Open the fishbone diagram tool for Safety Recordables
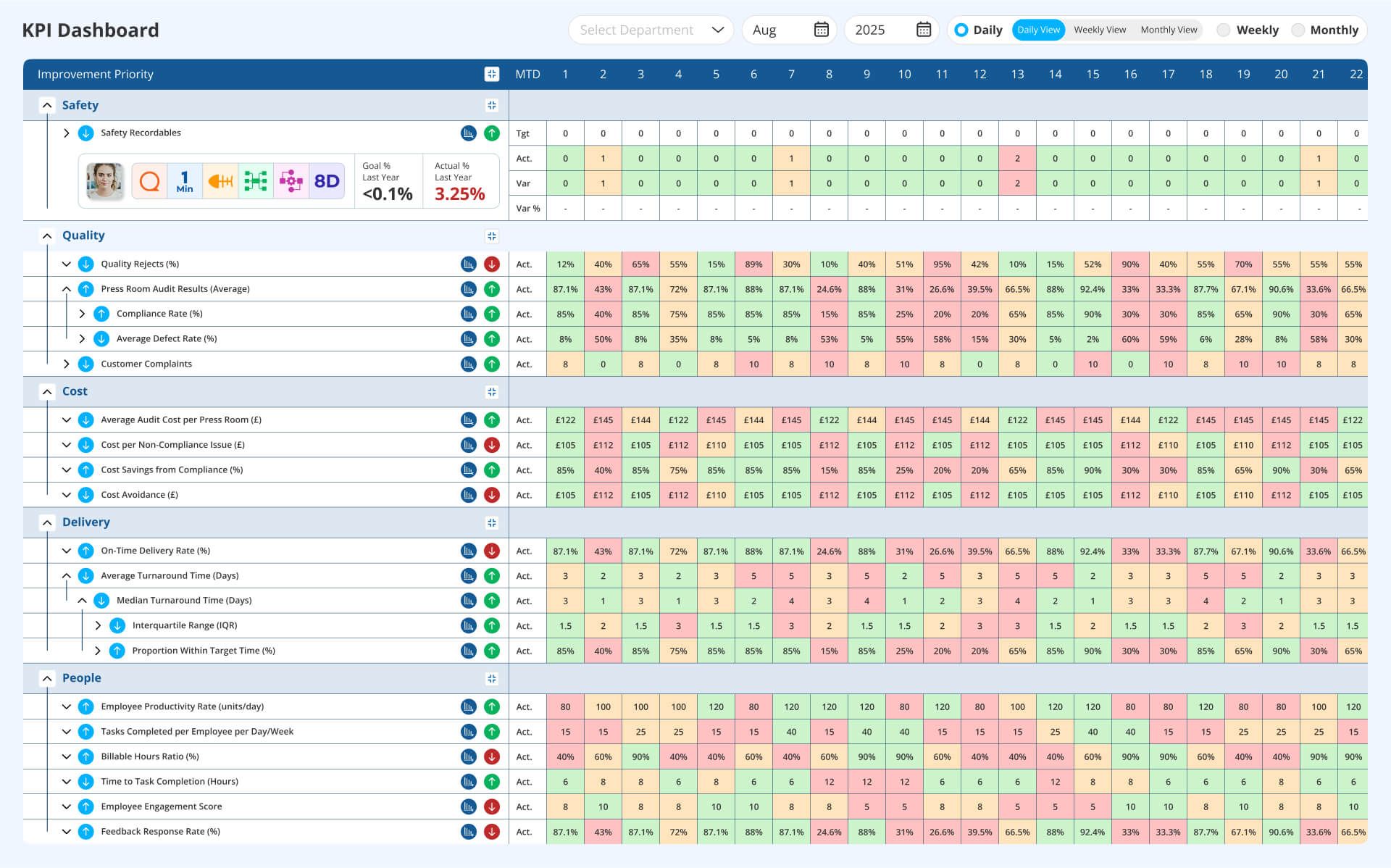This screenshot has width=1391, height=868. click(221, 181)
